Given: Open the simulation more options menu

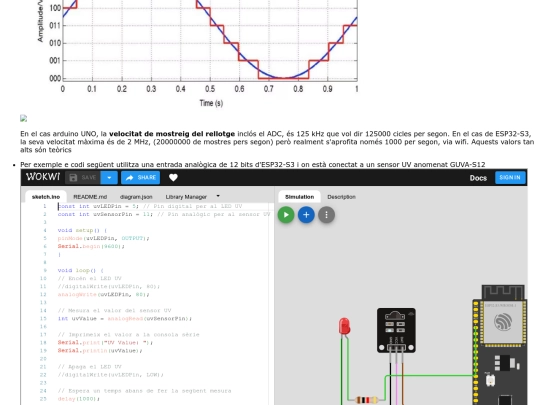Looking at the screenshot, I should point(326,215).
